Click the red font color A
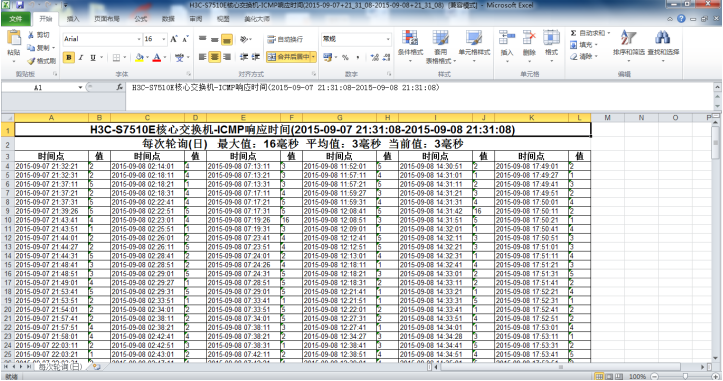The height and width of the screenshot is (381, 723). [157, 58]
